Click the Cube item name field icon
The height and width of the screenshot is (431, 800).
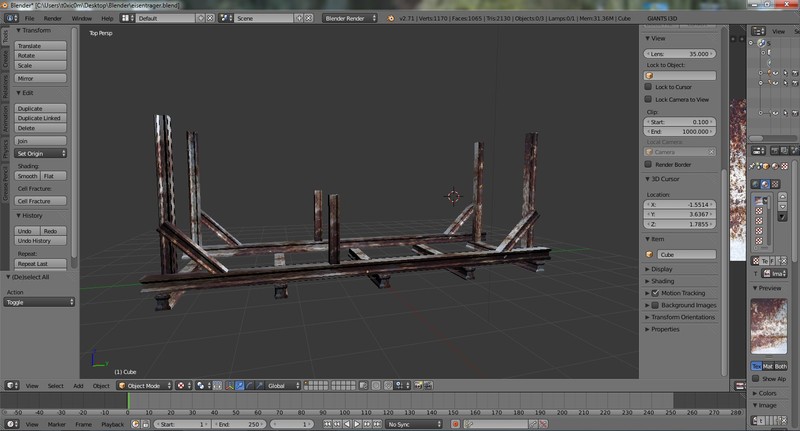(x=651, y=254)
